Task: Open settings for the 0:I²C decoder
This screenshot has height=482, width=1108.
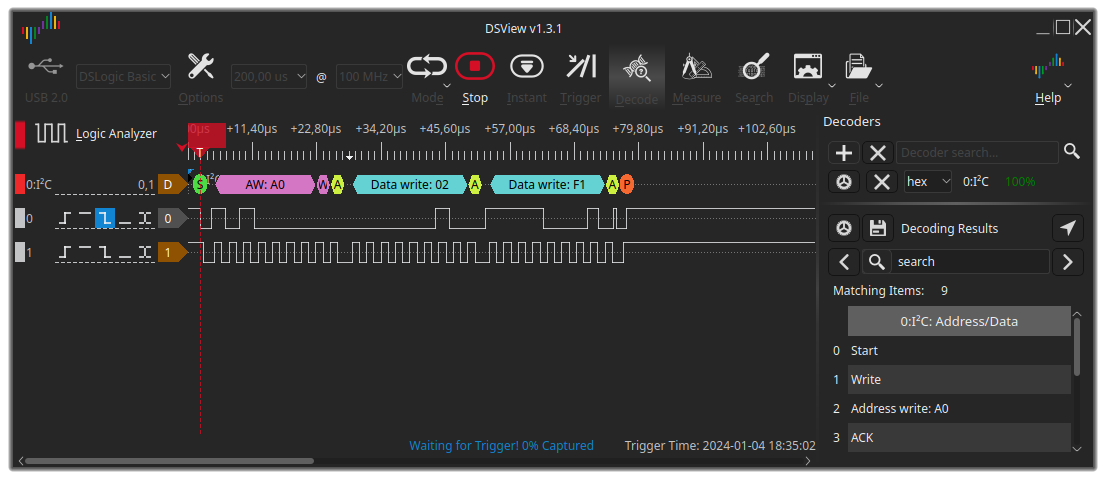Action: (x=844, y=182)
